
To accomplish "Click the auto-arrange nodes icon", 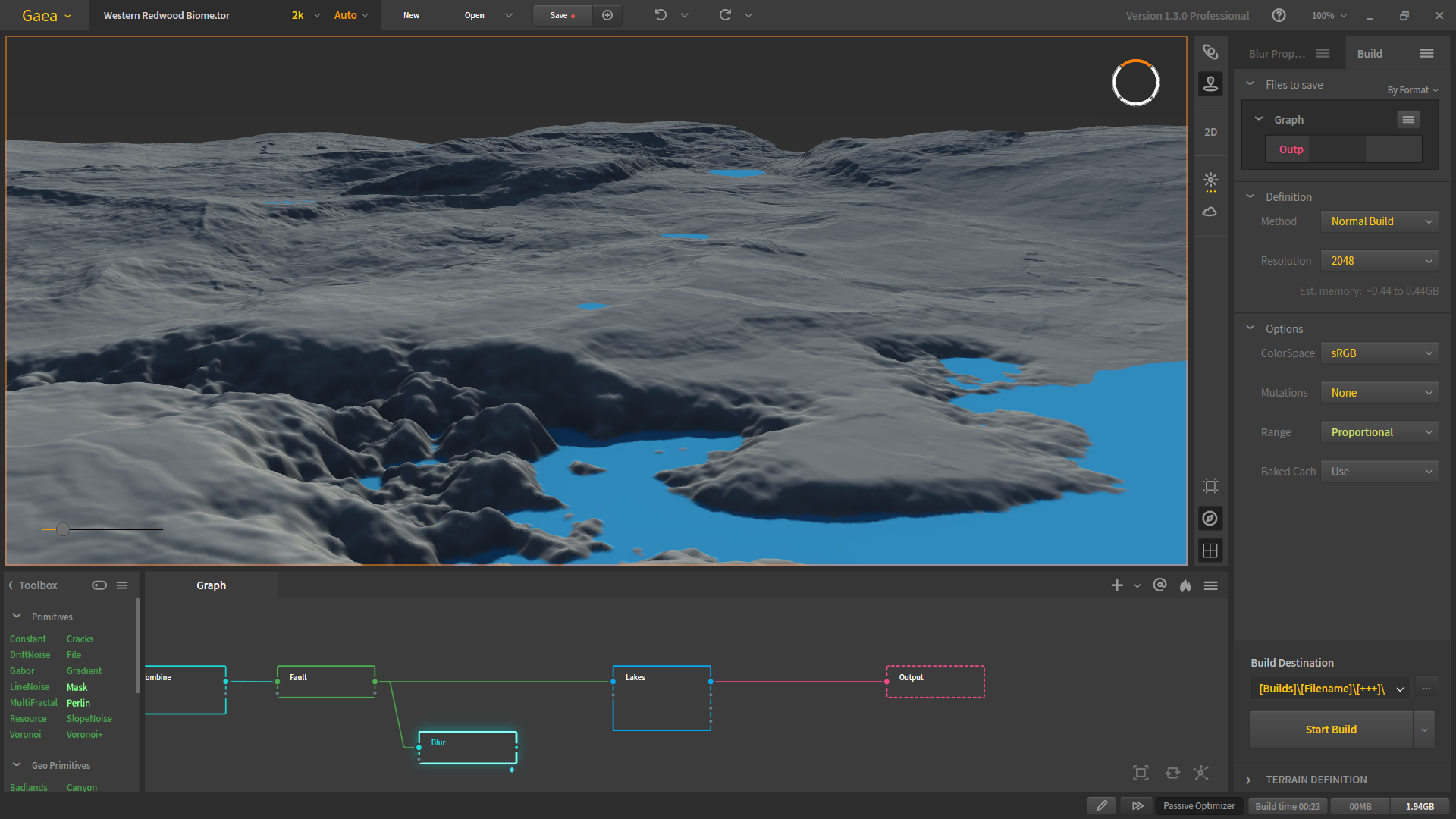I will [1200, 773].
